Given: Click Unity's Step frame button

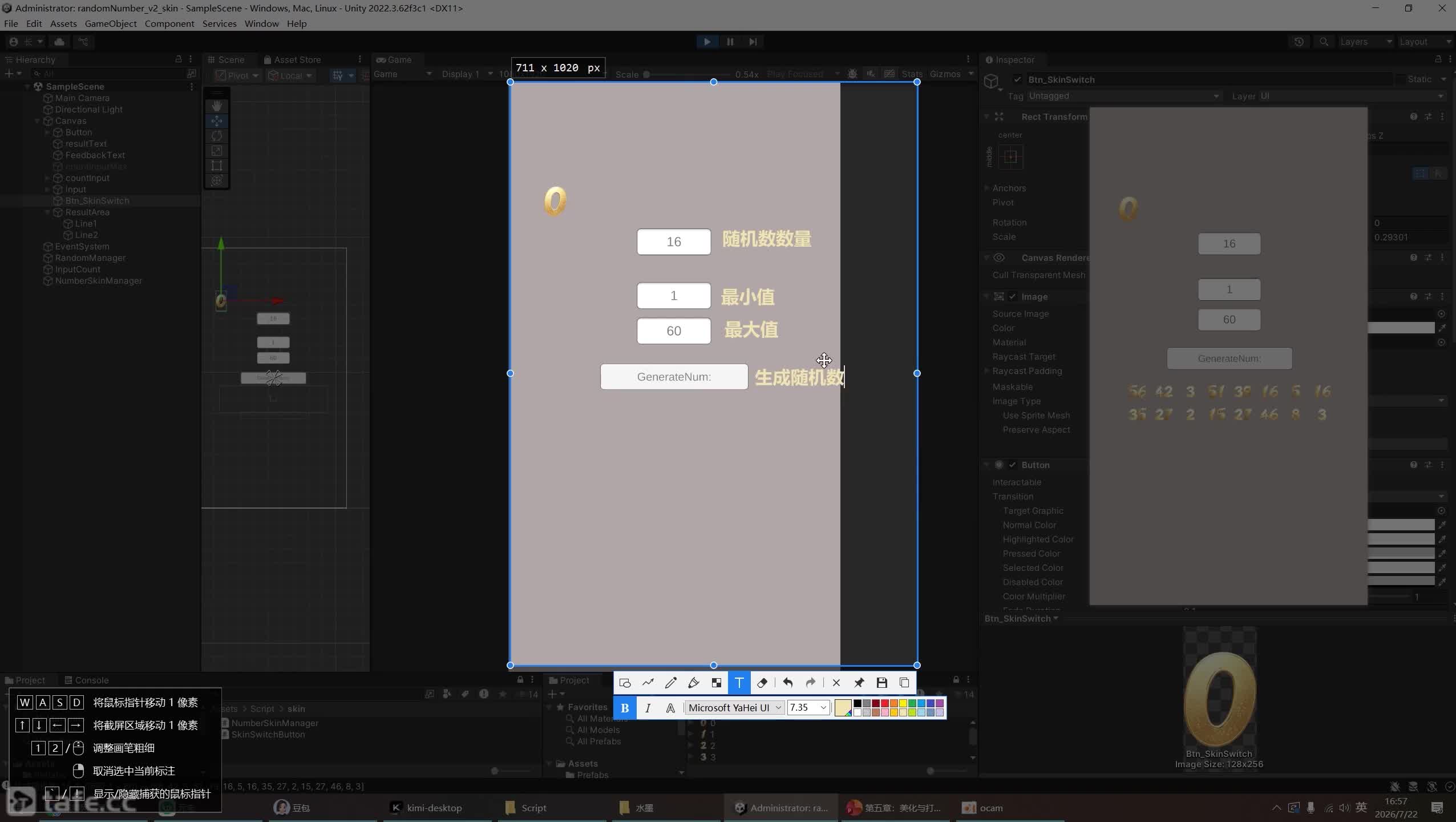Looking at the screenshot, I should 753,42.
